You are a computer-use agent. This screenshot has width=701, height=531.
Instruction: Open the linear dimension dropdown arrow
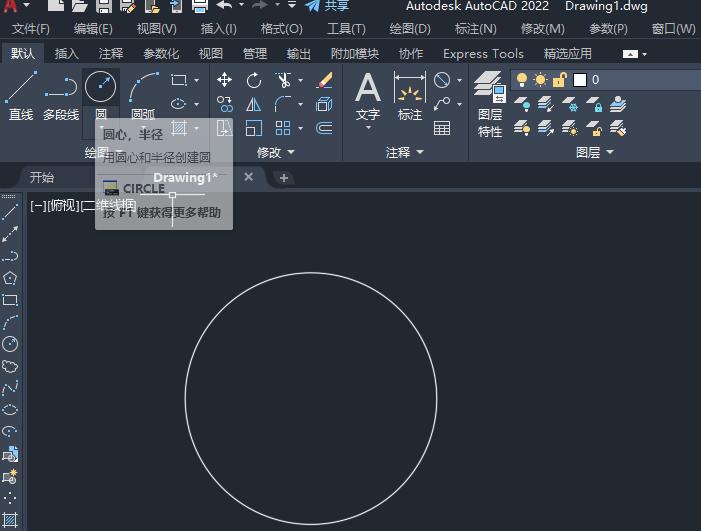pos(460,80)
